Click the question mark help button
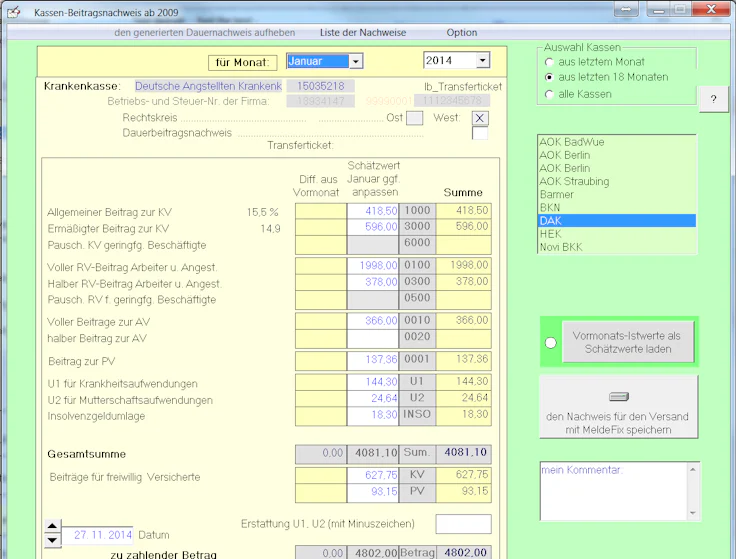 (713, 99)
